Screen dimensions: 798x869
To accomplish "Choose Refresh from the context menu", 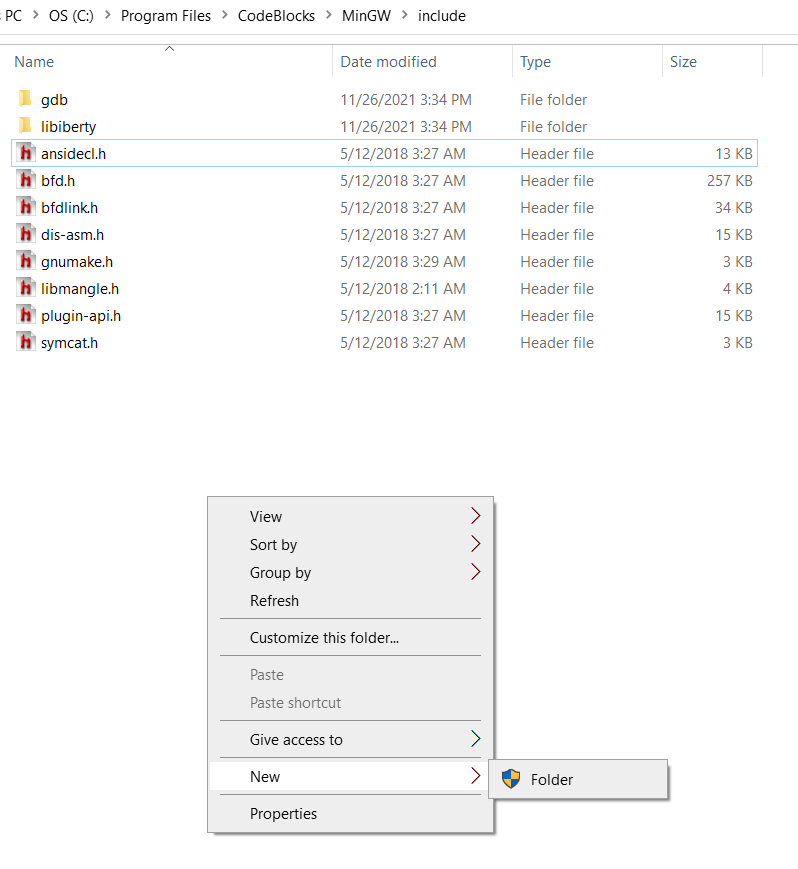I will coord(274,601).
